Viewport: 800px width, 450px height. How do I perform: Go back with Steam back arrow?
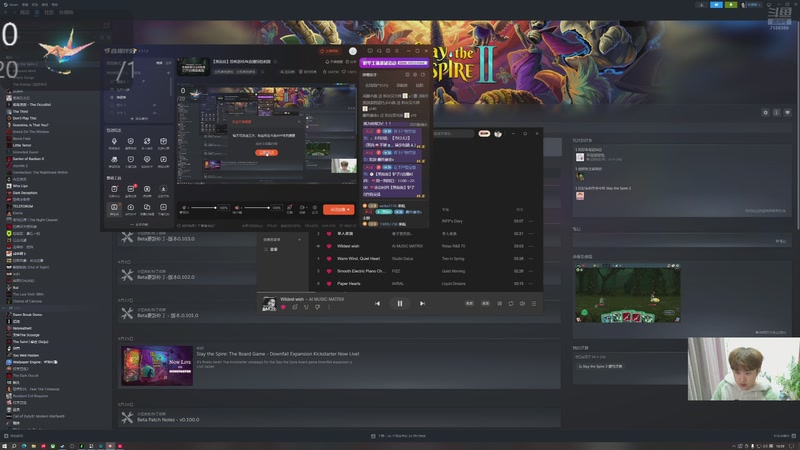[6, 12]
